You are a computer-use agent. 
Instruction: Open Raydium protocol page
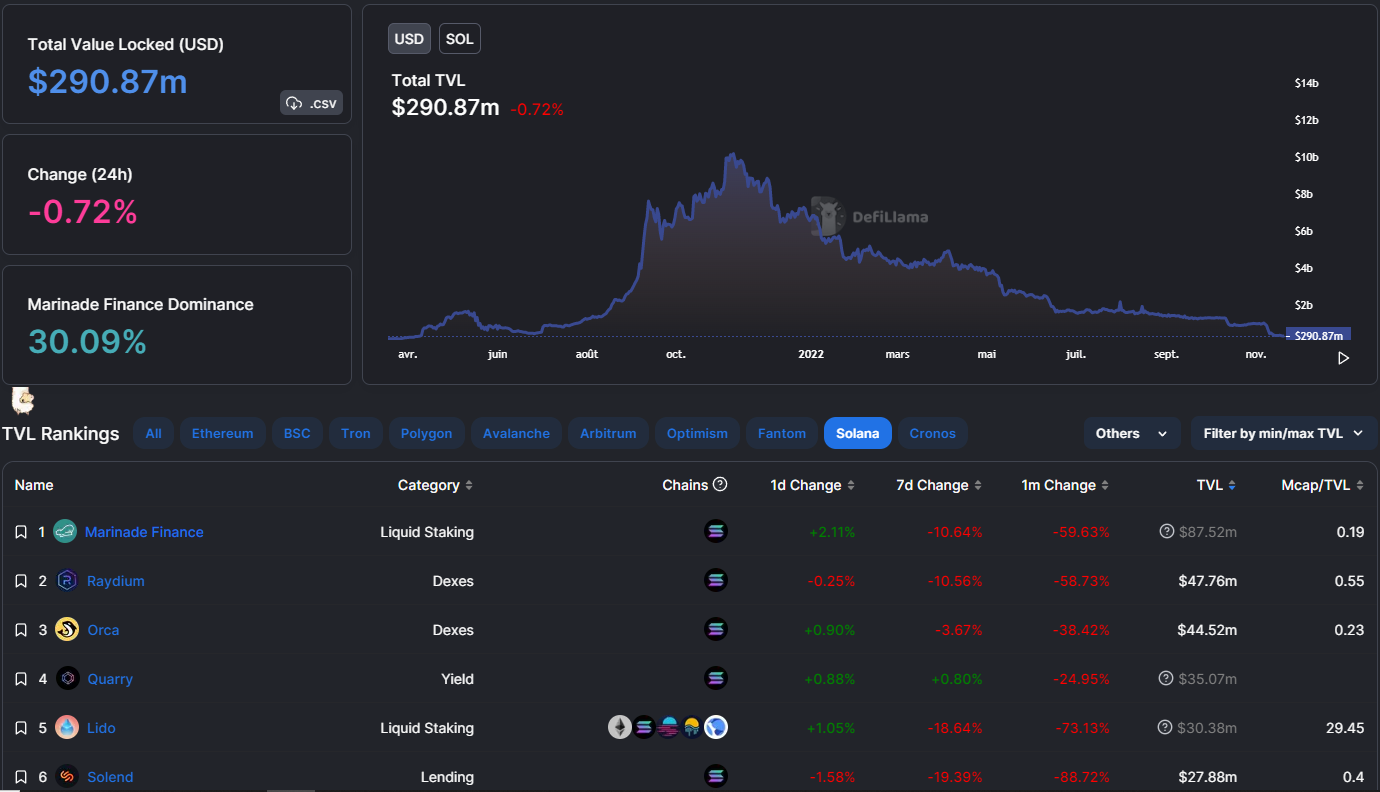(116, 581)
